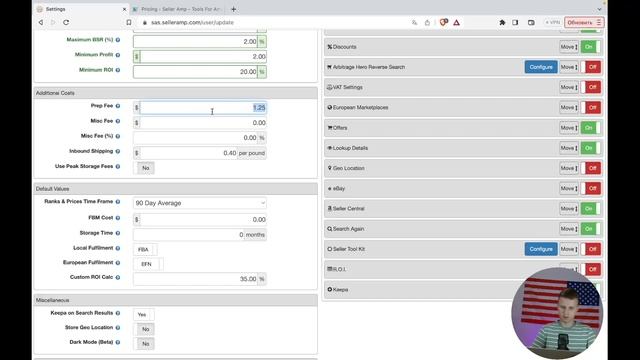Toggle VAT Settings Off switch
The height and width of the screenshot is (360, 640).
coord(591,87)
